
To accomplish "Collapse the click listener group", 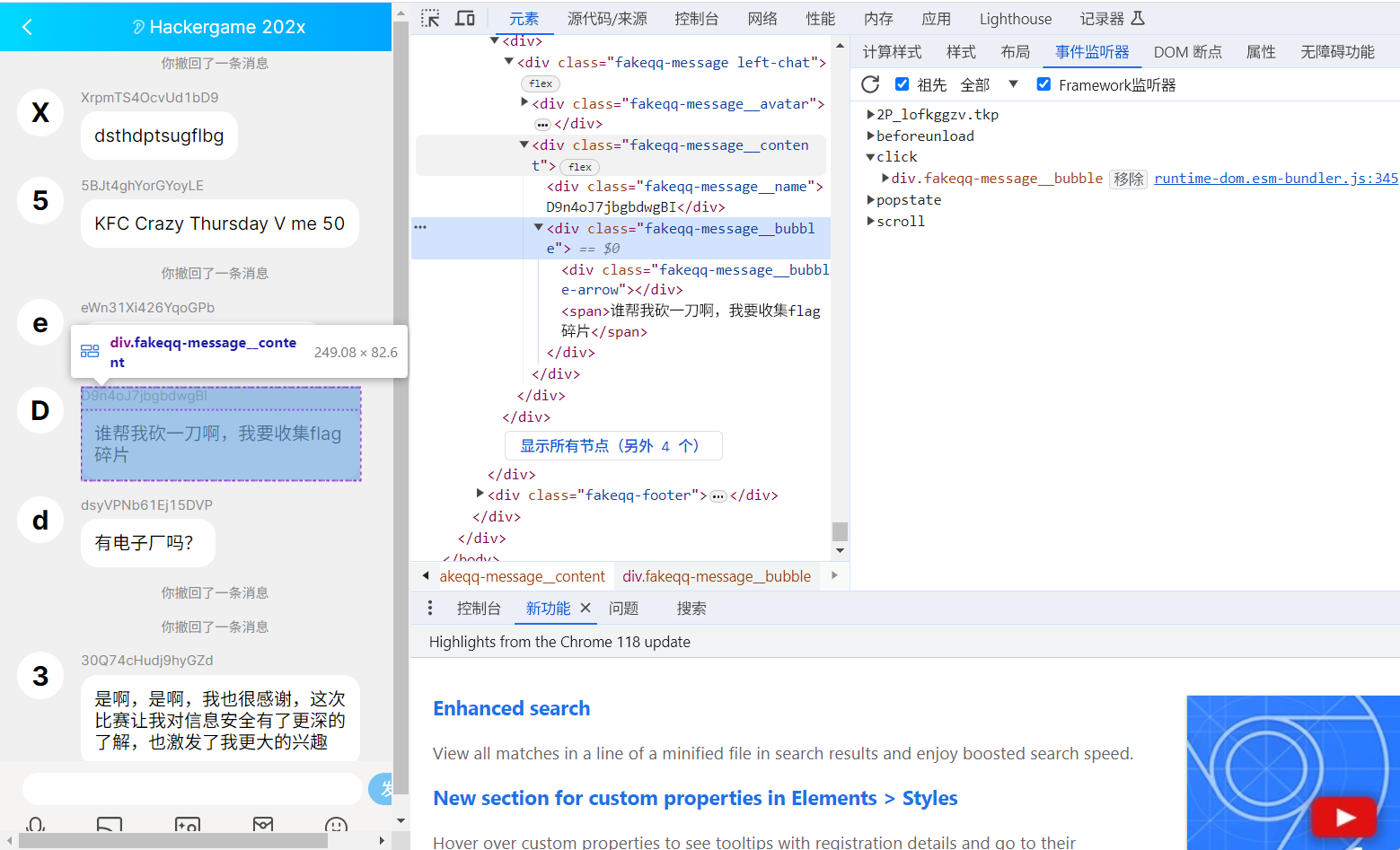I will (871, 157).
